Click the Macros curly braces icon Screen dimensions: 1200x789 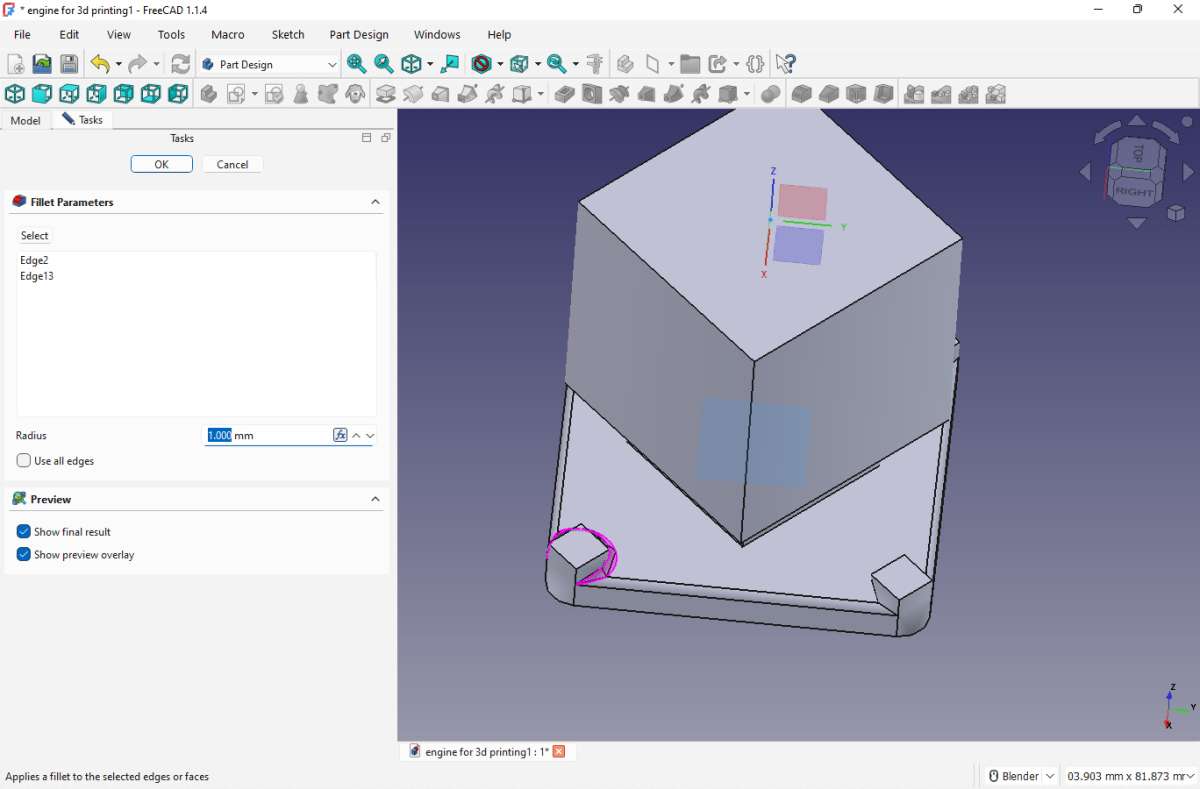[755, 64]
